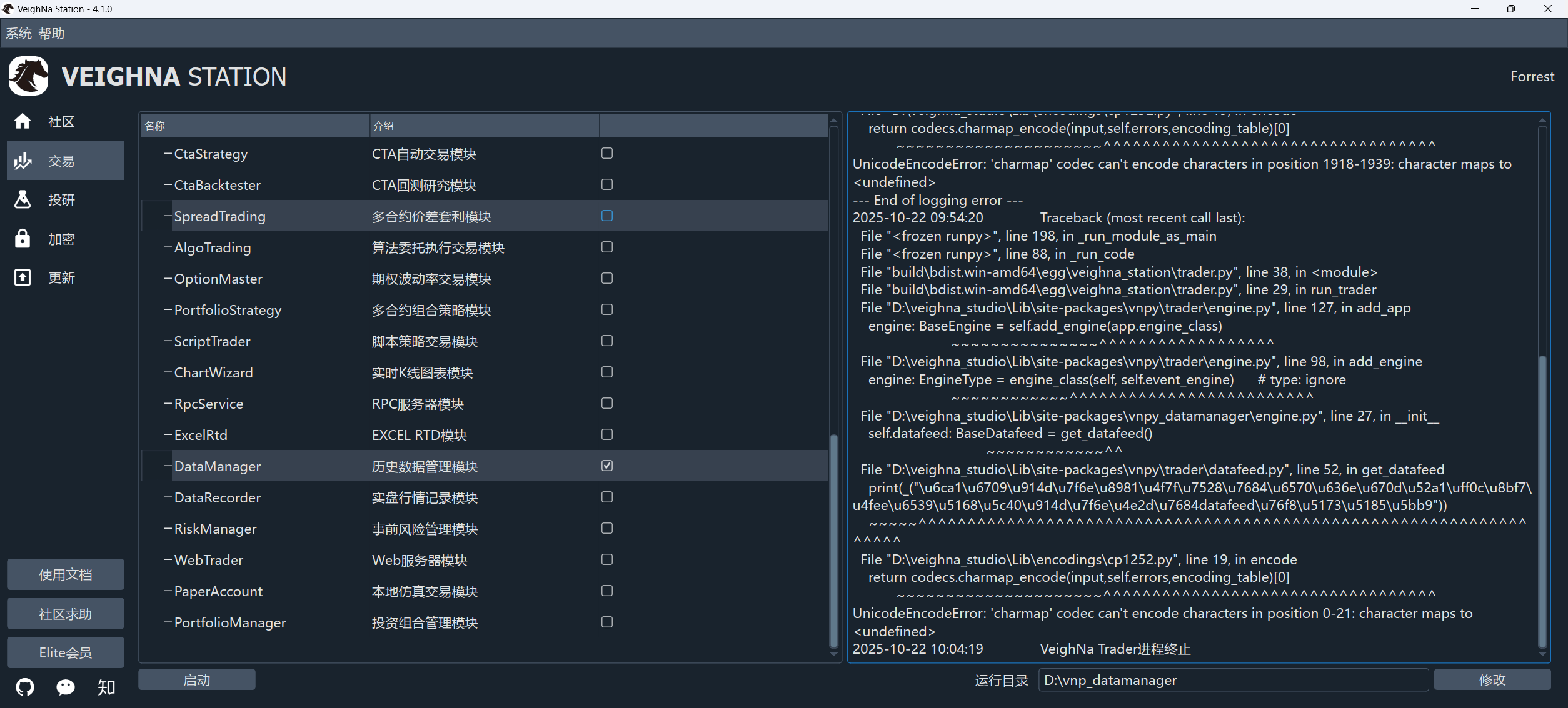The height and width of the screenshot is (708, 1568).
Task: Select the 交易 chart icon in sidebar
Action: (23, 161)
